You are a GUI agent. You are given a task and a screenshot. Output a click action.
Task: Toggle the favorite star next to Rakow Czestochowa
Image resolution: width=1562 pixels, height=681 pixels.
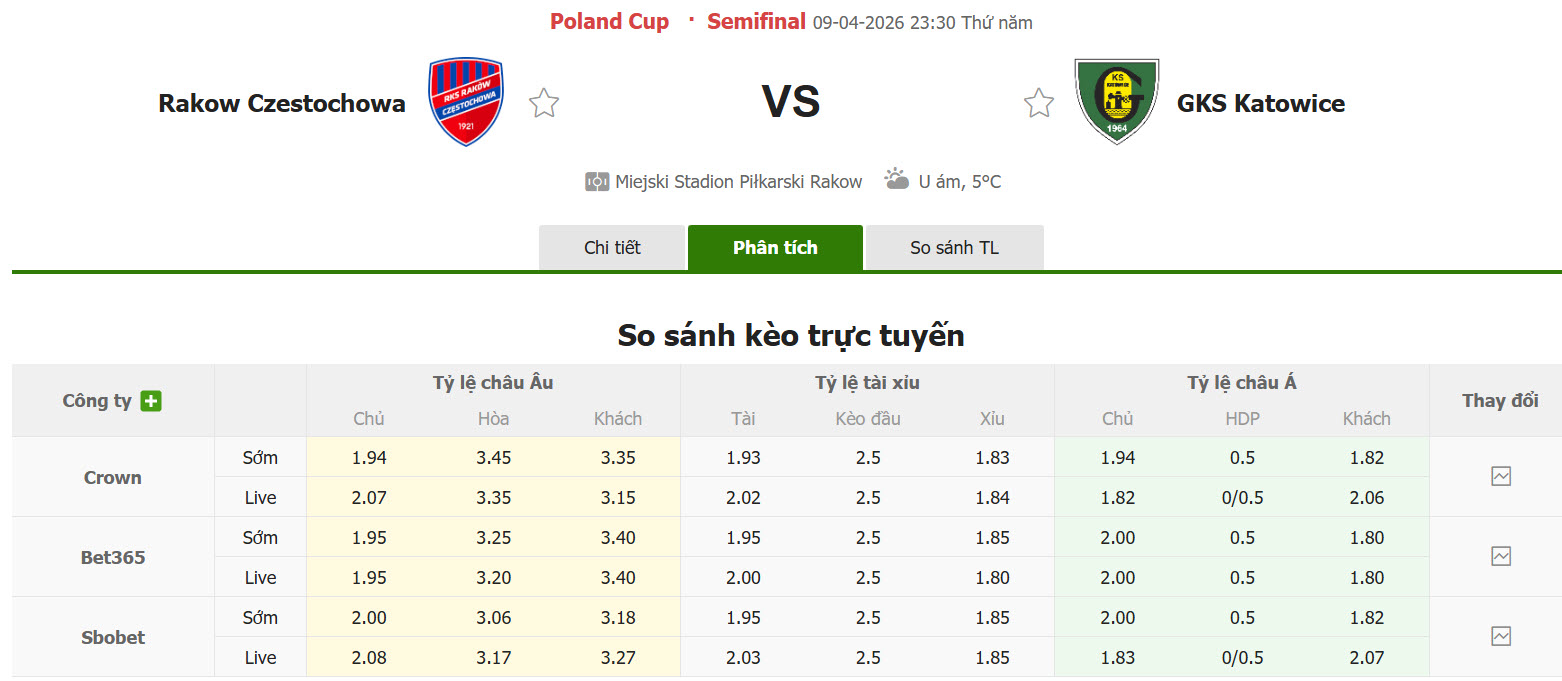[544, 102]
